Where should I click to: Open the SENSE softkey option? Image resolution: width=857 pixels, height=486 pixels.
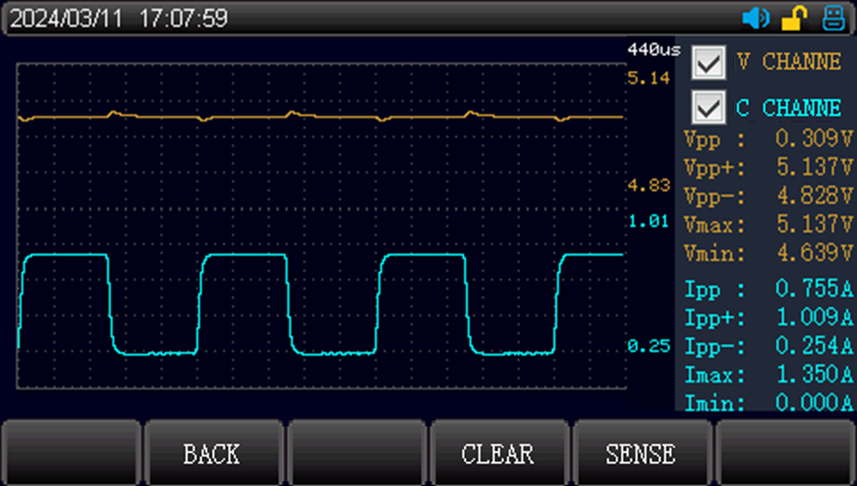click(x=640, y=454)
